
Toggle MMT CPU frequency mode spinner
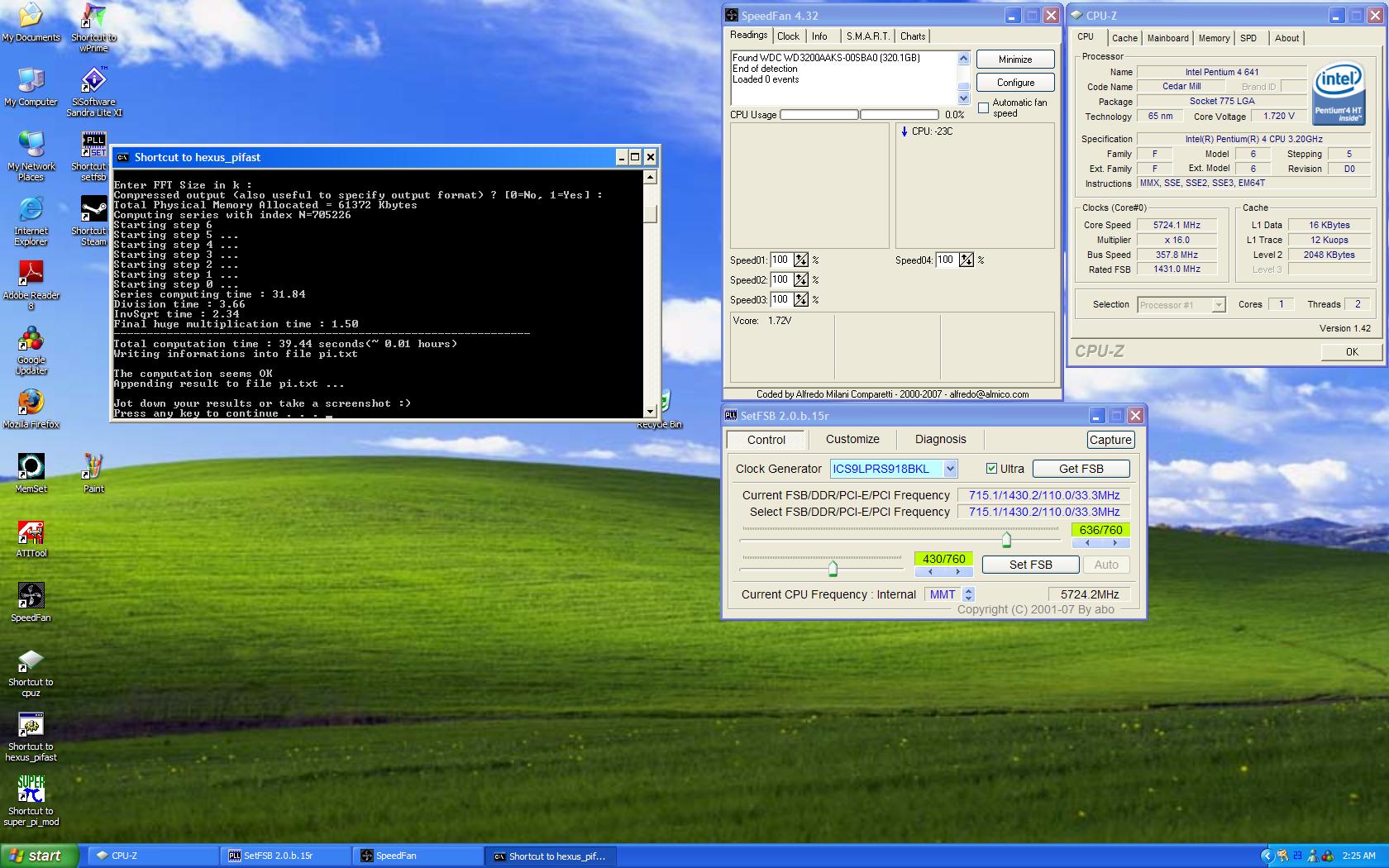[968, 594]
